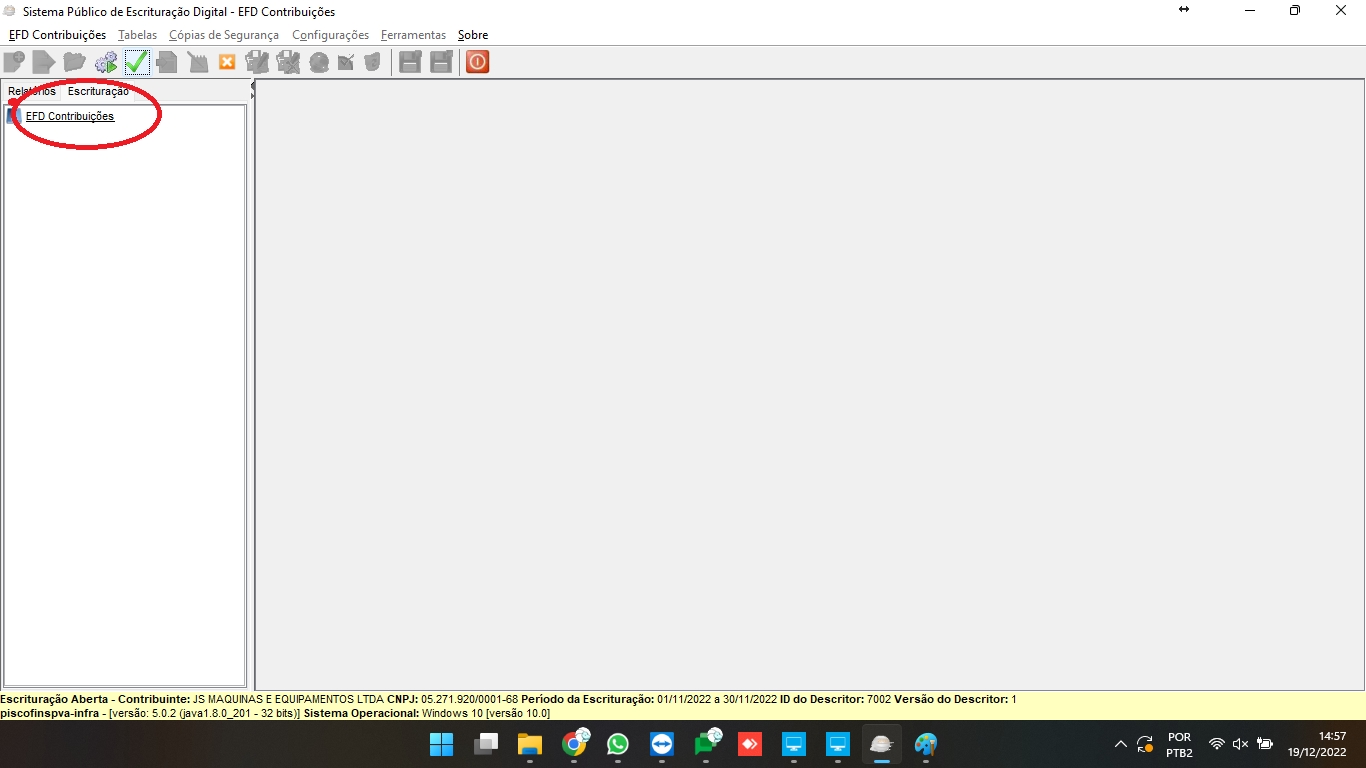Viewport: 1366px width, 768px height.
Task: Open TeamViewer from the taskbar
Action: point(662,744)
